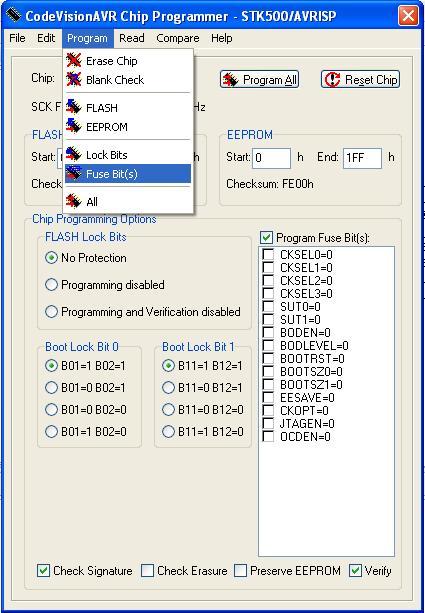Select All in the Program menu

pos(128,202)
